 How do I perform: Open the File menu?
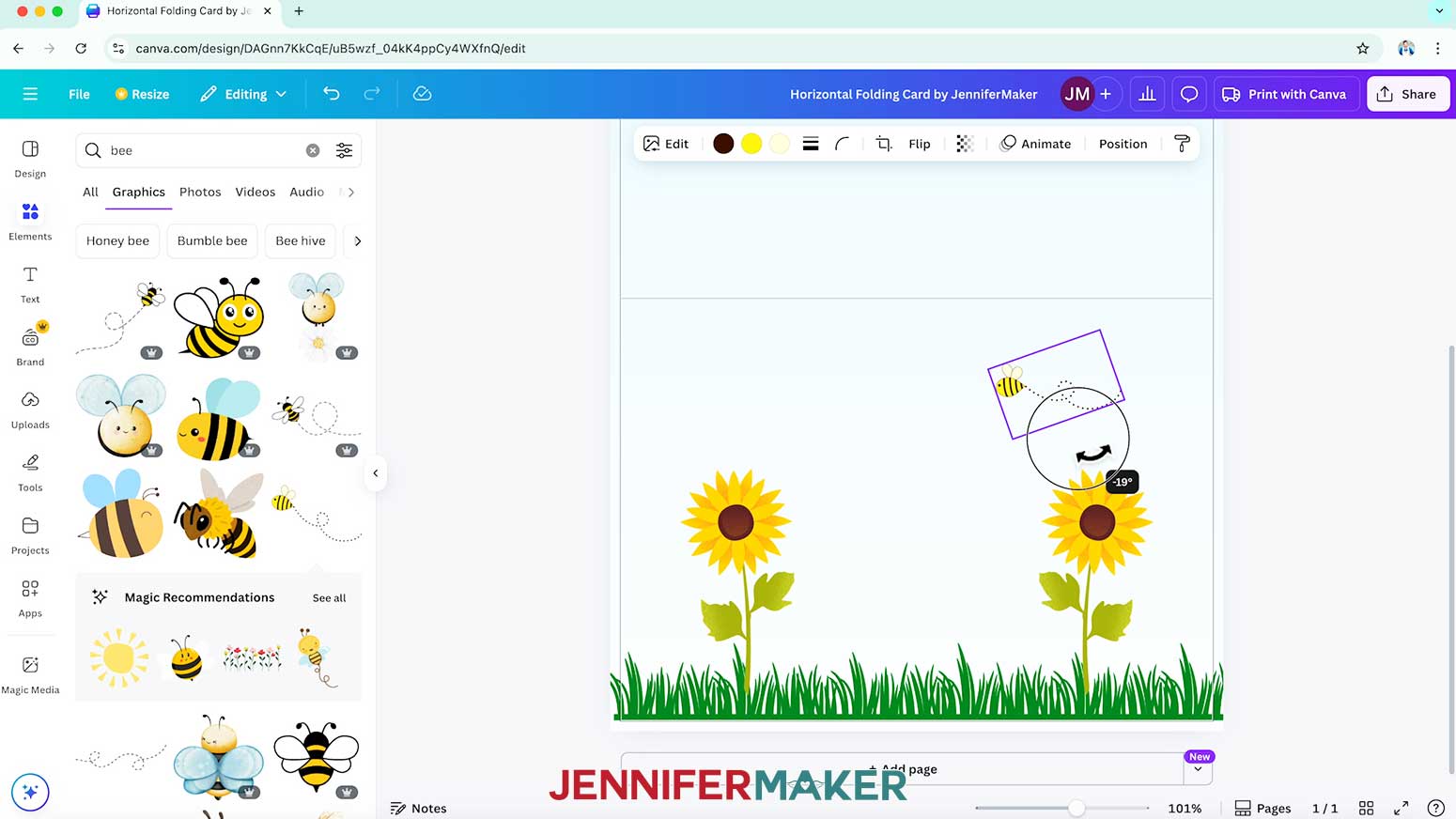click(79, 94)
